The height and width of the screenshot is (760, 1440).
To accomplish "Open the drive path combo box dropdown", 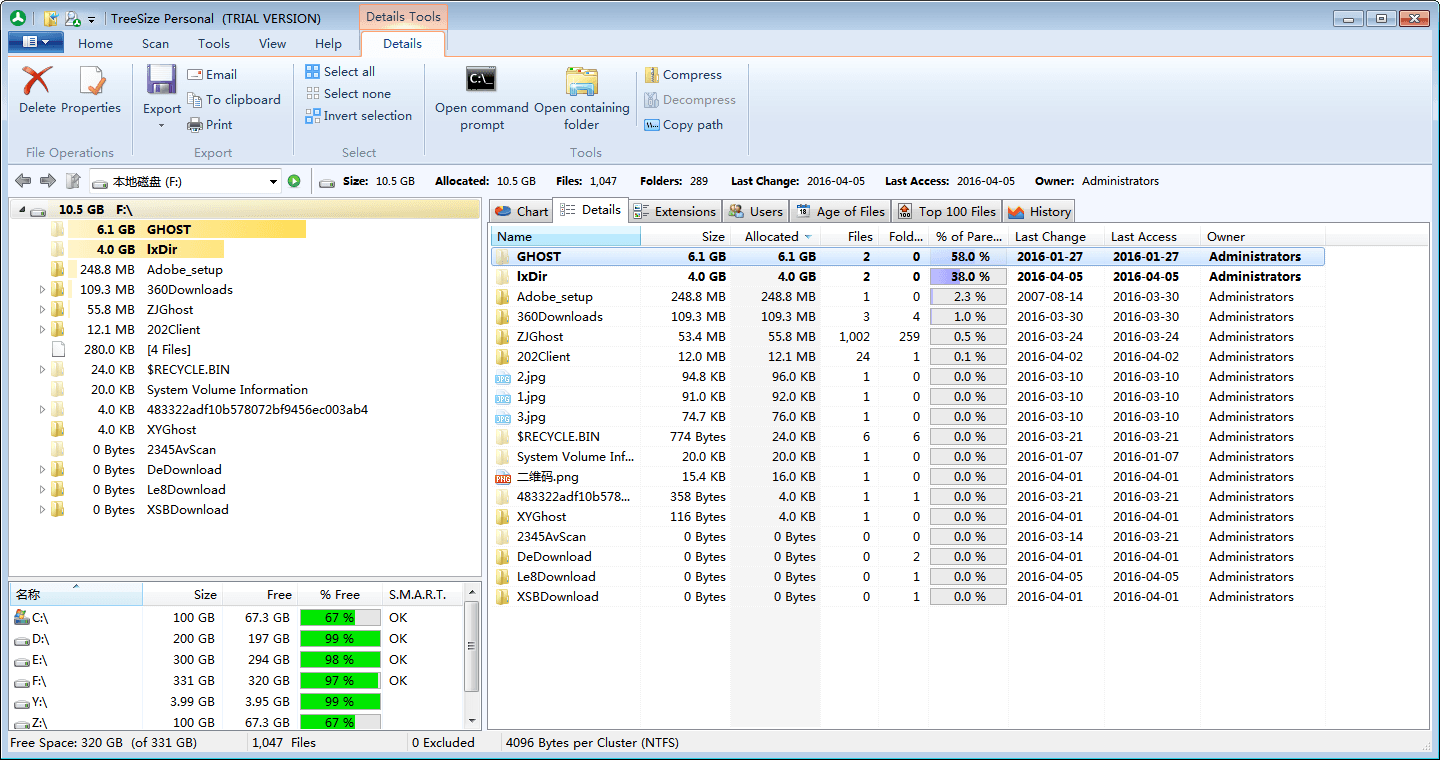I will 274,181.
